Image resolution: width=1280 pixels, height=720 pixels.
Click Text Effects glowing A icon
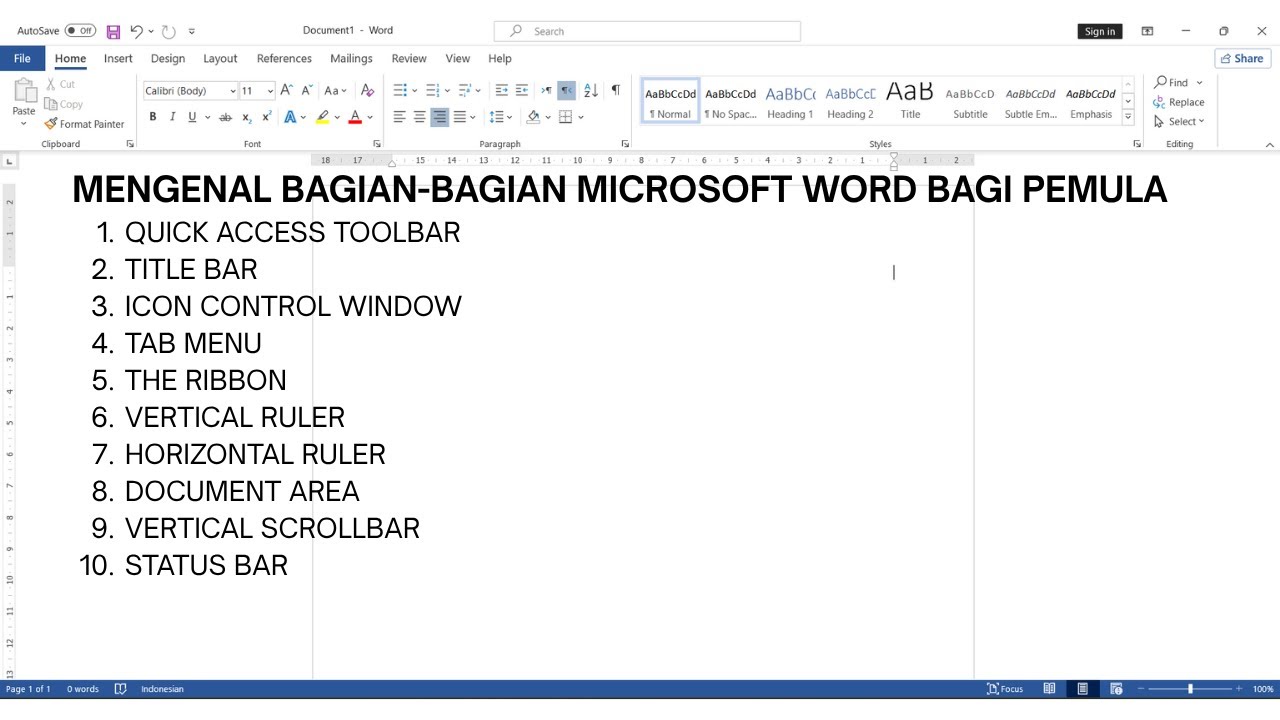click(290, 117)
